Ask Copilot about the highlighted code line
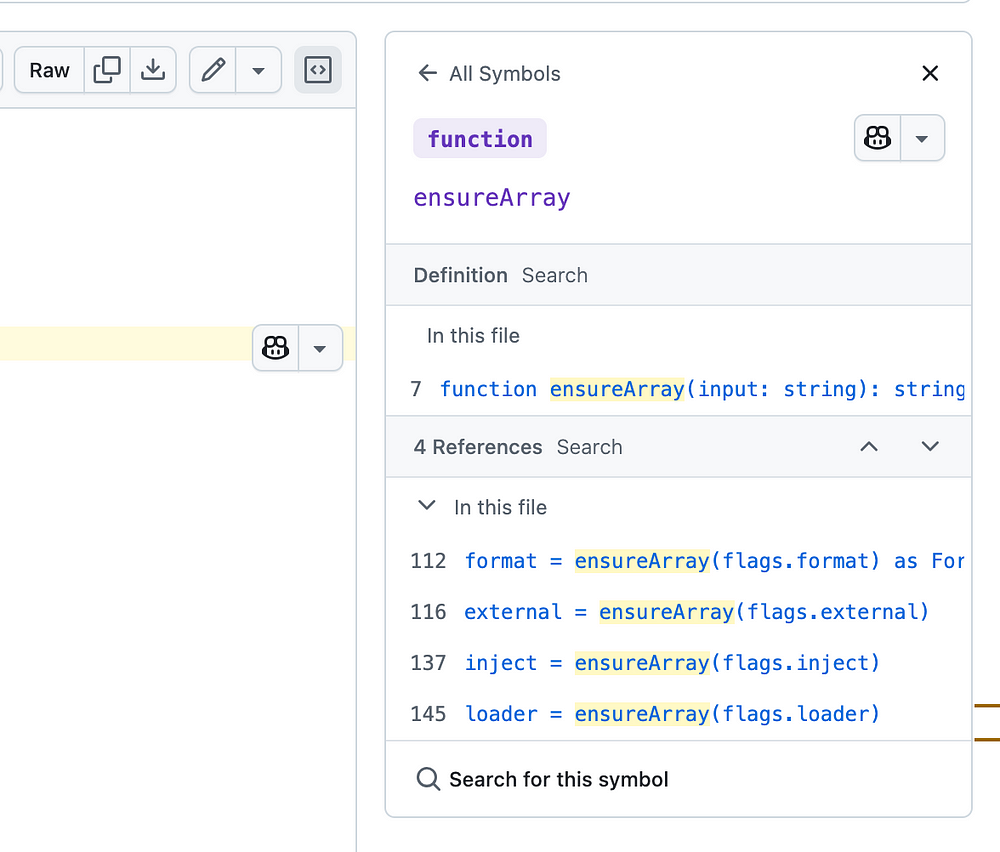Viewport: 1000px width, 852px height. point(276,348)
